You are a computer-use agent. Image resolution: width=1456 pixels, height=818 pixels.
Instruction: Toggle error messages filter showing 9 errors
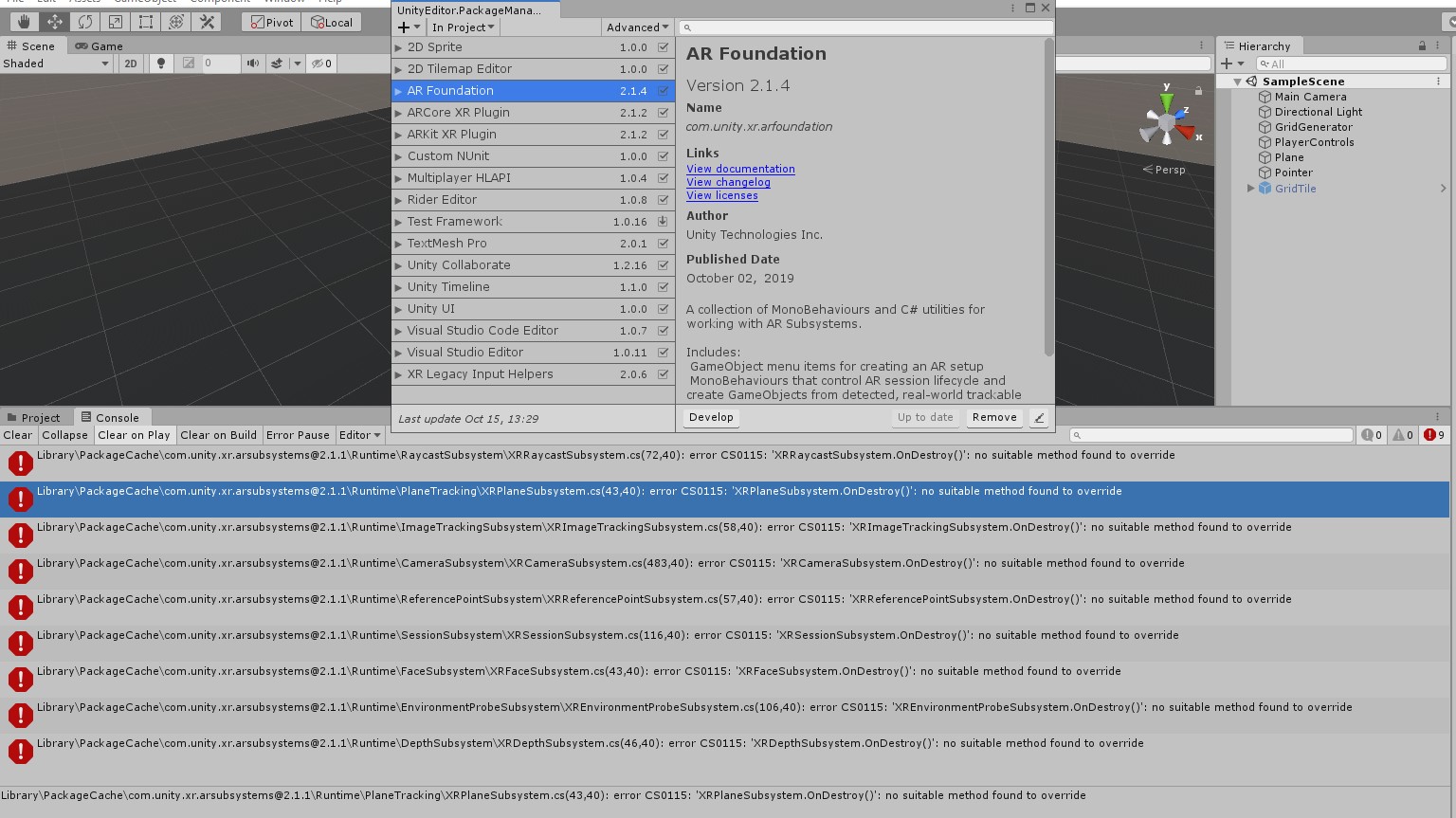pos(1431,435)
